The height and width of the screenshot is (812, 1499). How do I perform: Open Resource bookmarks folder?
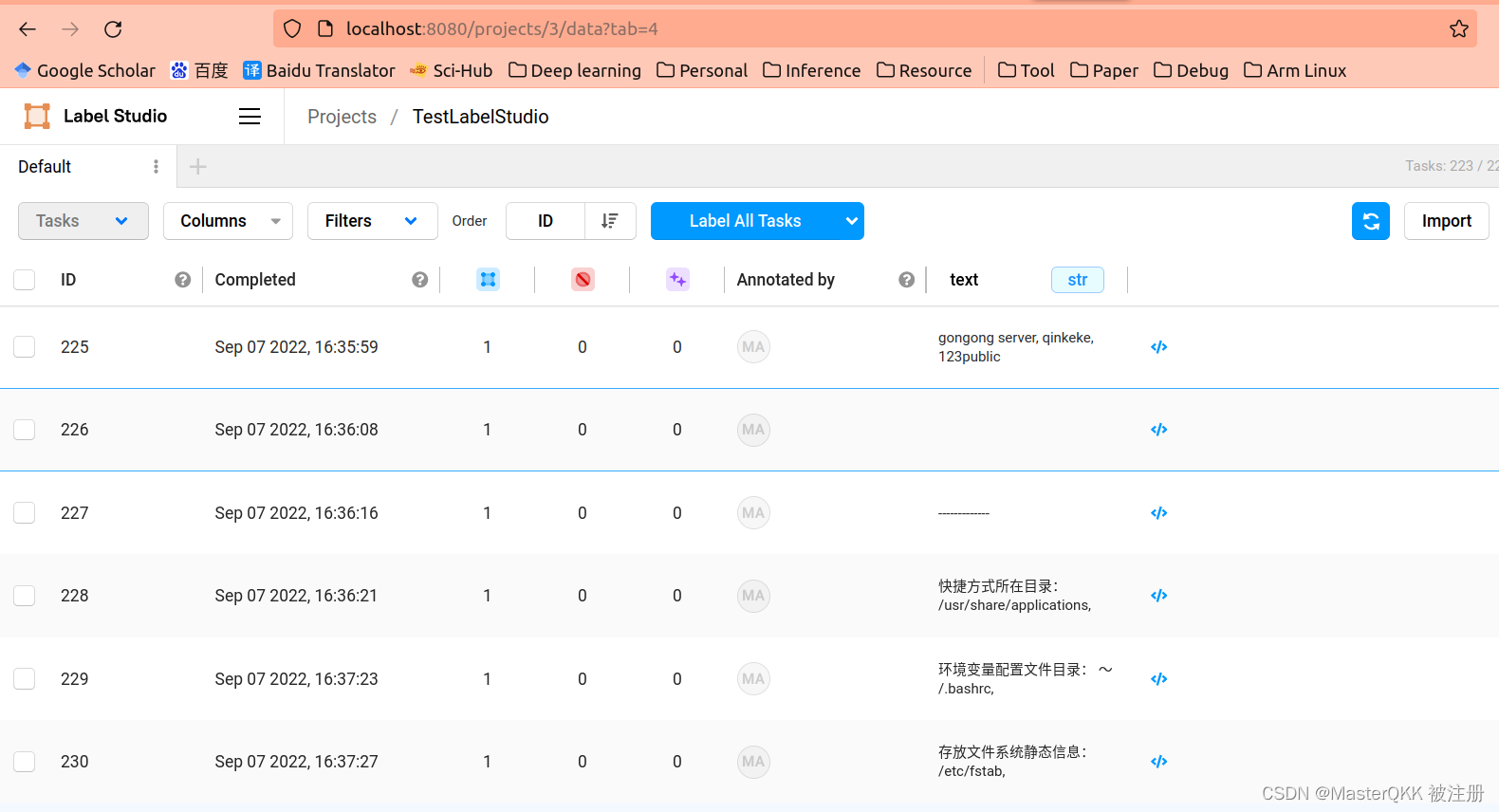pos(924,70)
